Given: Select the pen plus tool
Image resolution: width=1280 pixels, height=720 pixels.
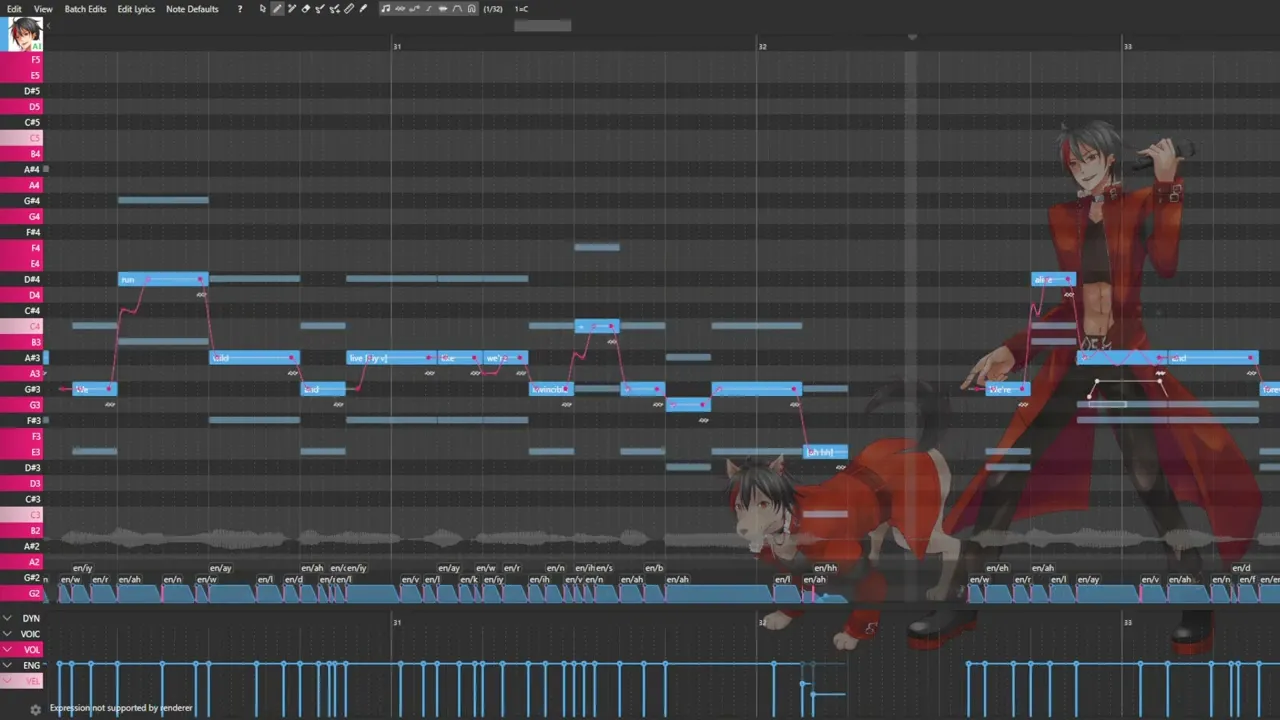Looking at the screenshot, I should 292,9.
